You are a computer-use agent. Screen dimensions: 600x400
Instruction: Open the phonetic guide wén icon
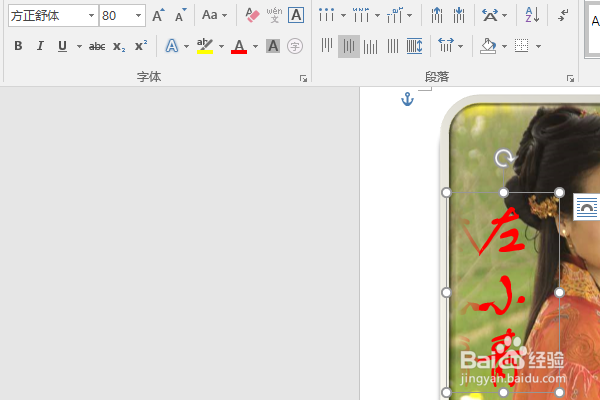tap(274, 15)
